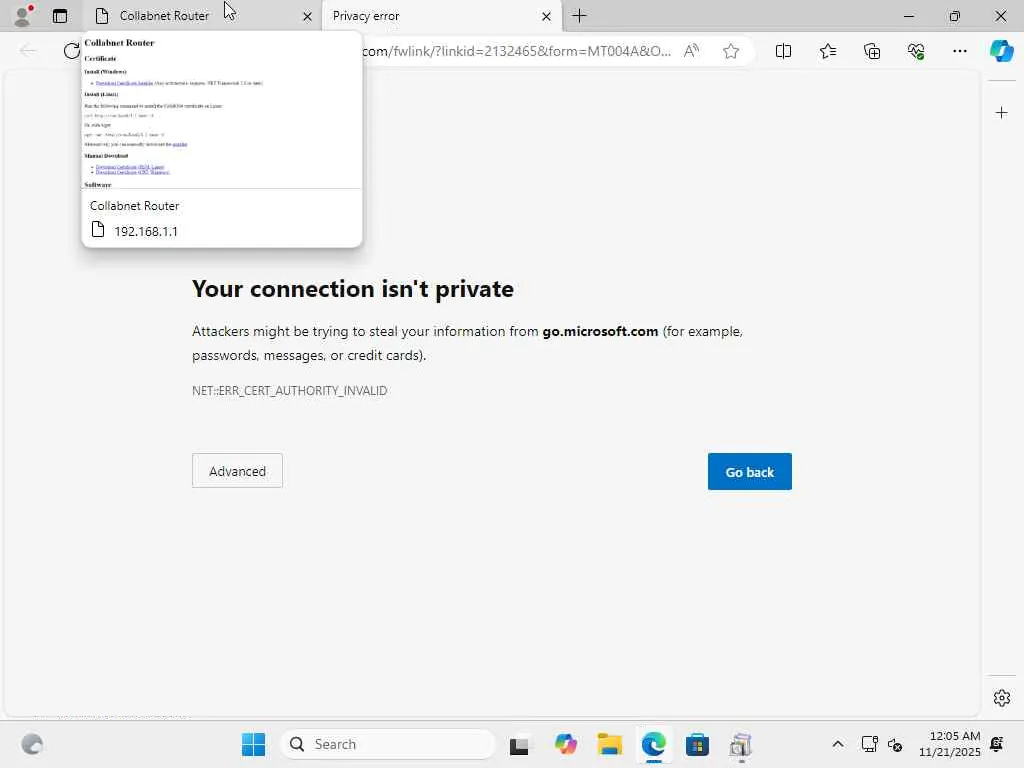Click the NET::ERR_CERT_AUTHORITY_INVALID error code
Screen dimensions: 1024x768
(289, 391)
